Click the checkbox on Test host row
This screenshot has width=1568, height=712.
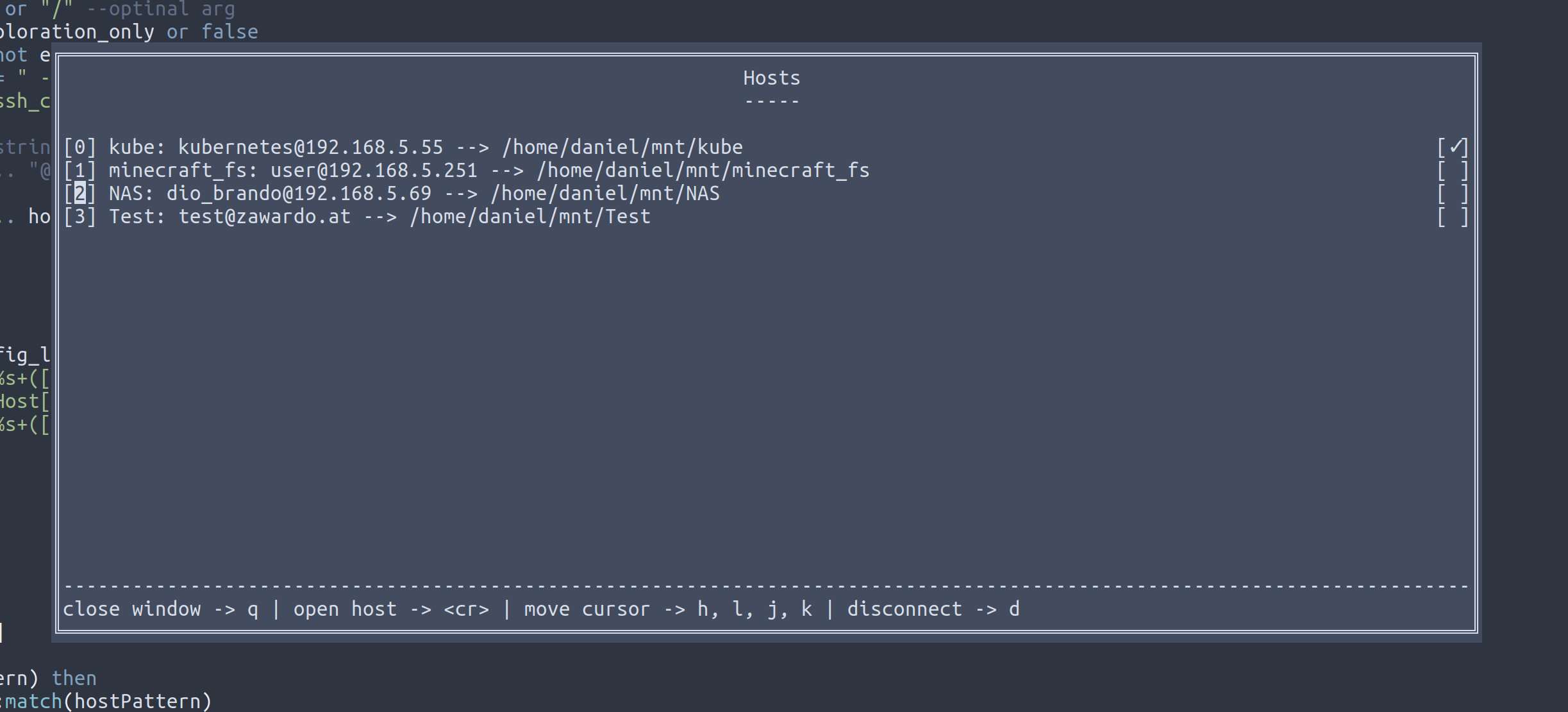pos(1452,217)
